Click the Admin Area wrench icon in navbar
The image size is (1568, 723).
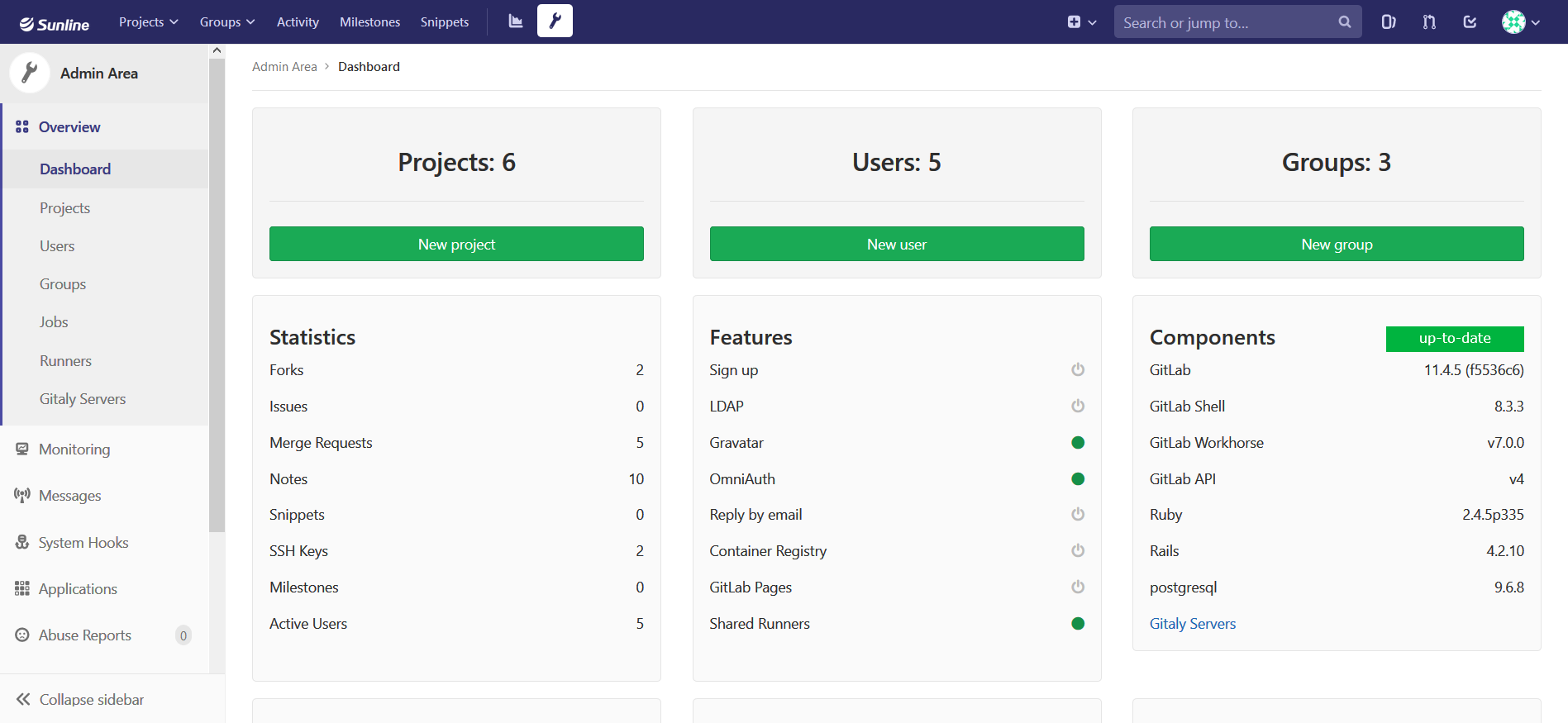pos(555,21)
